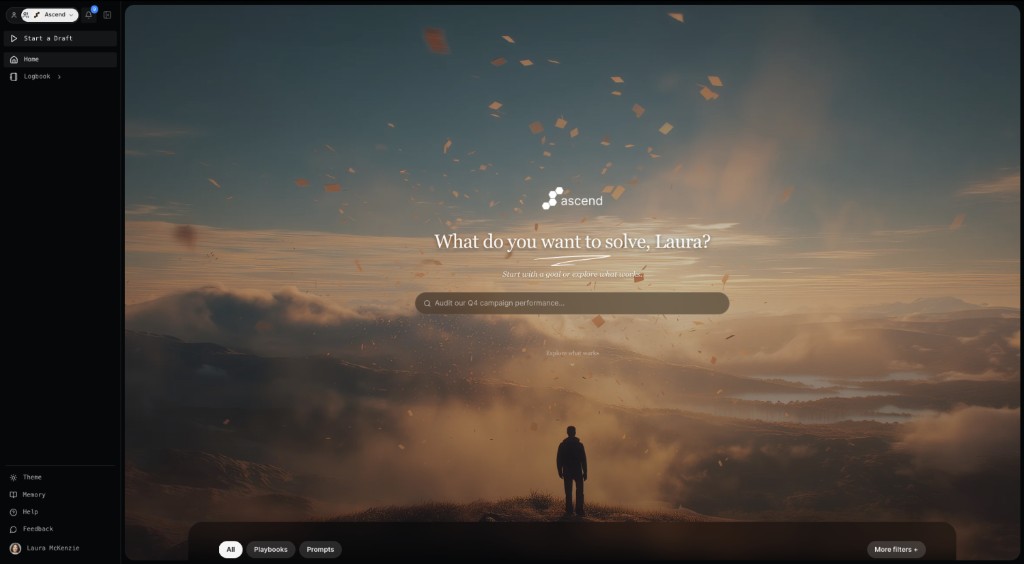Screen dimensions: 1024x564
Task: Open the Logbook menu item
Action: click(37, 76)
